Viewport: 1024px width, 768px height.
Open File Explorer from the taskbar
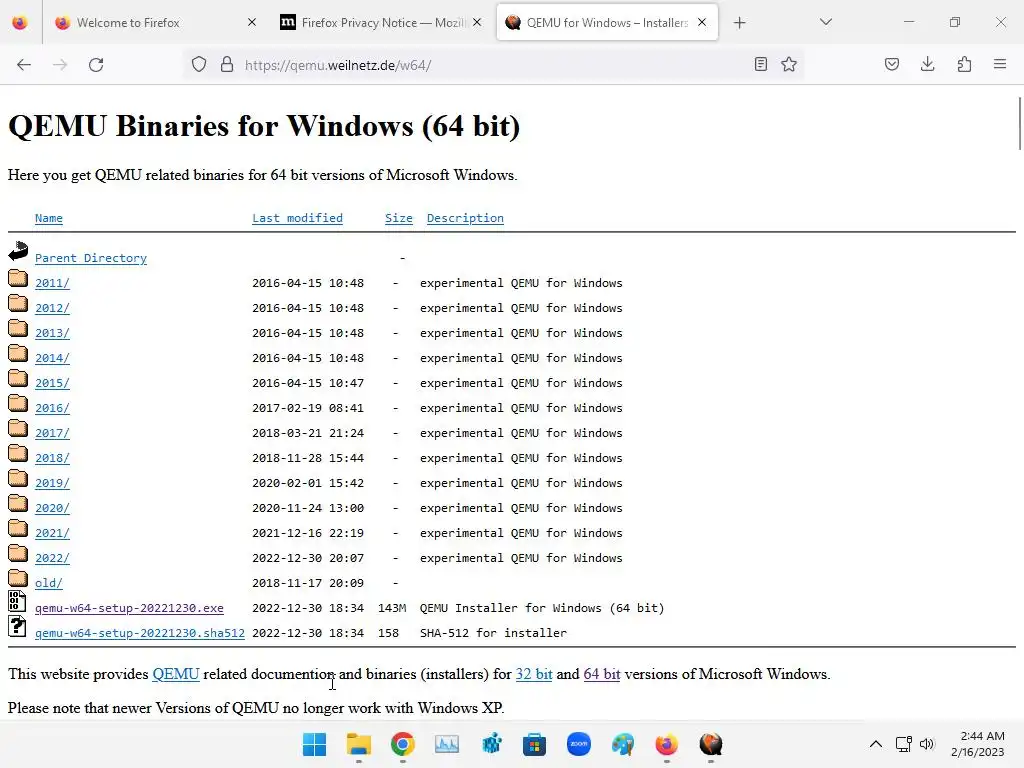(359, 744)
